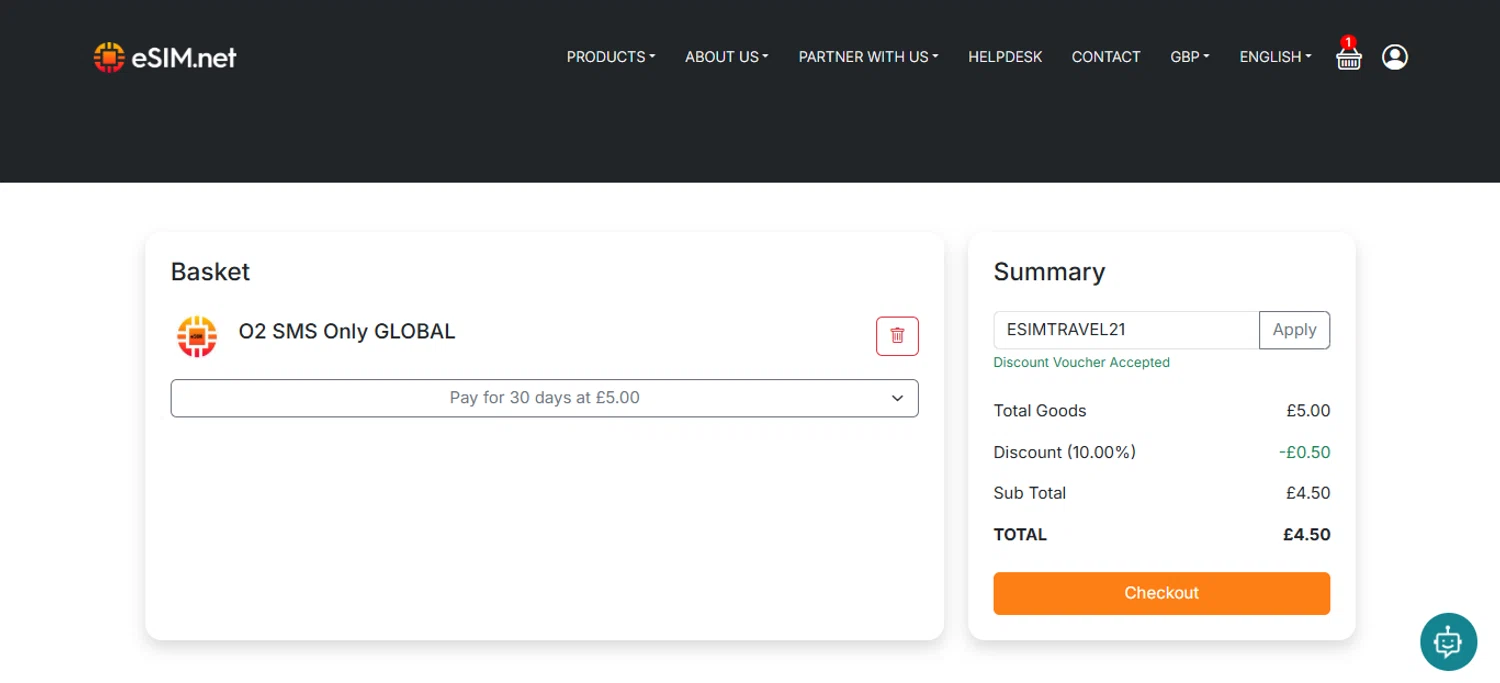Open the eSIM.net logo home link
This screenshot has height=683, width=1500.
[x=165, y=57]
